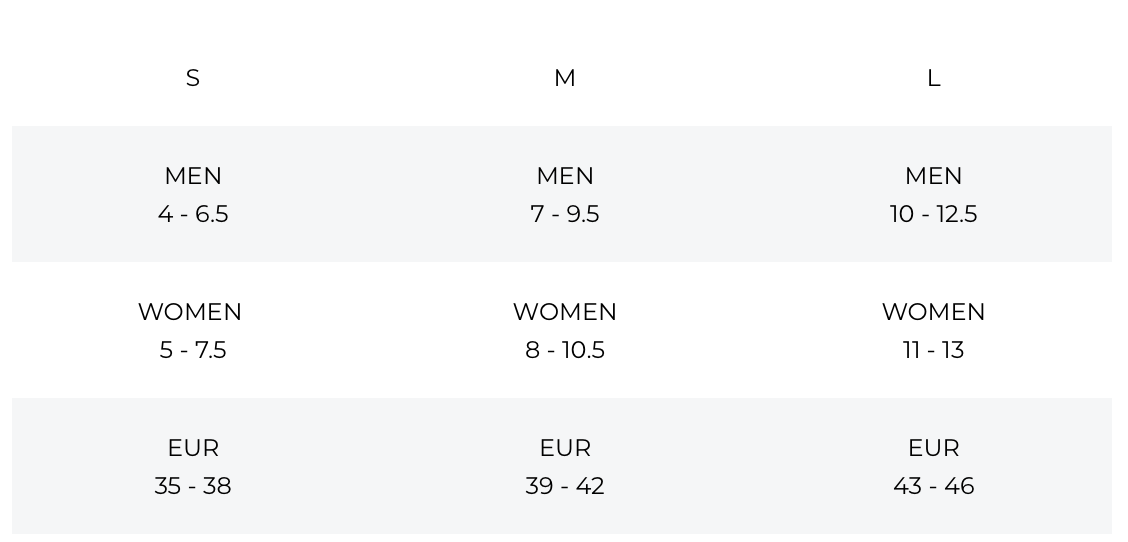
Task: Click the men's 4 - 6.5 size range
Action: (193, 214)
